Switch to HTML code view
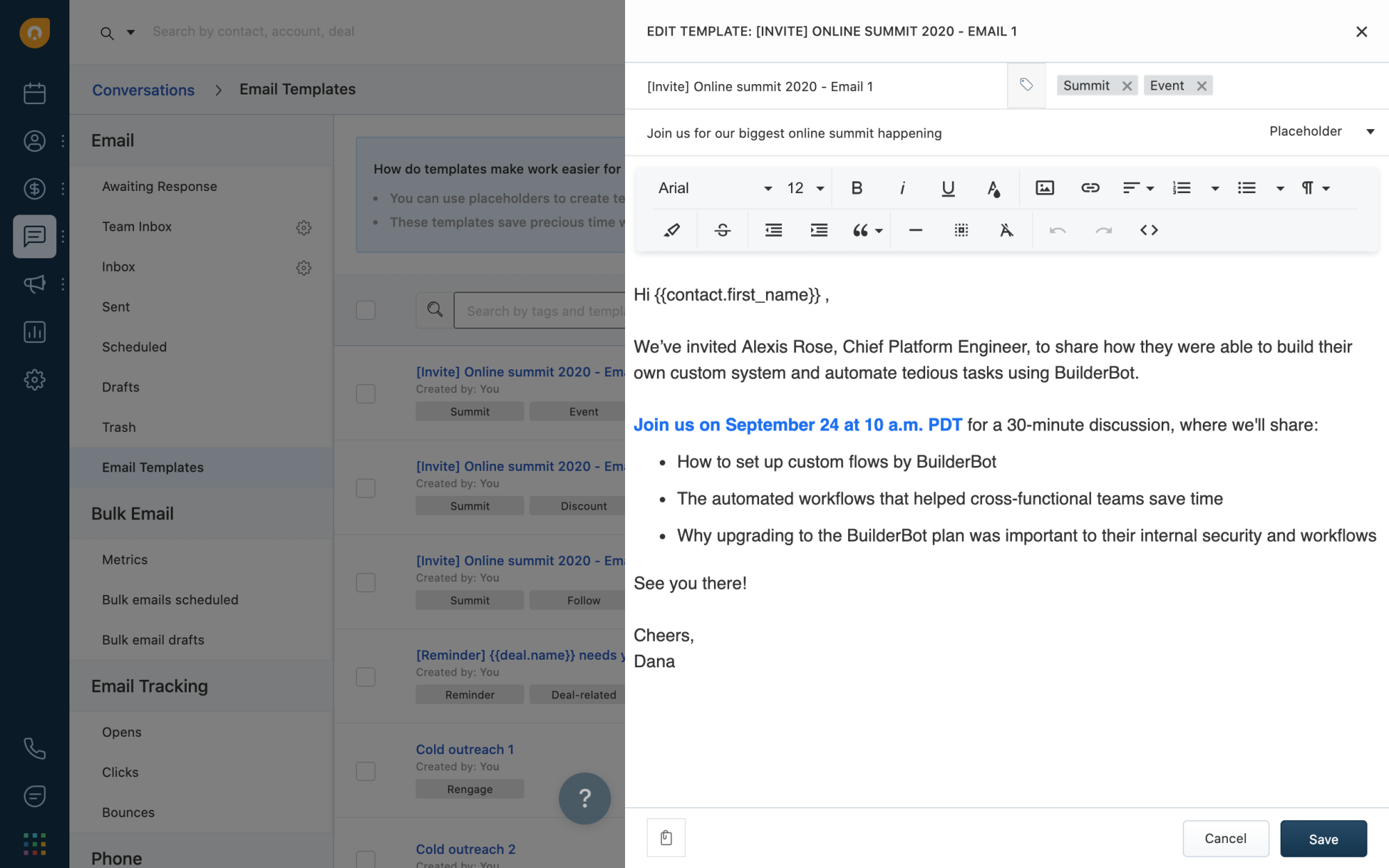Viewport: 1389px width, 868px height. click(1148, 230)
